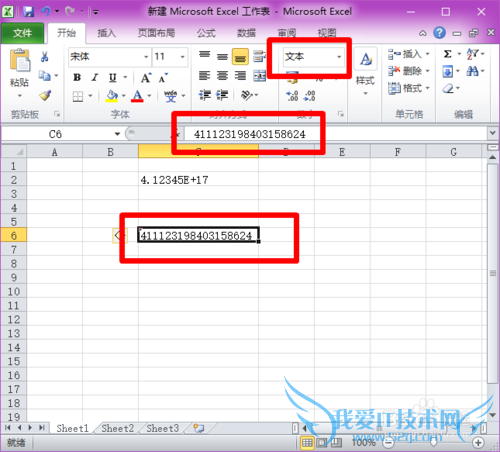Redo with the quick access arrow
Image resolution: width=500 pixels, height=452 pixels.
pyautogui.click(x=70, y=12)
